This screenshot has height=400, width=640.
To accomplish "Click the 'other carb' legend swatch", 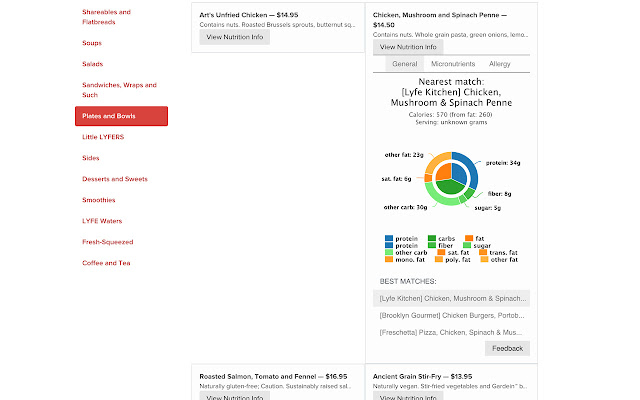I will pyautogui.click(x=389, y=252).
